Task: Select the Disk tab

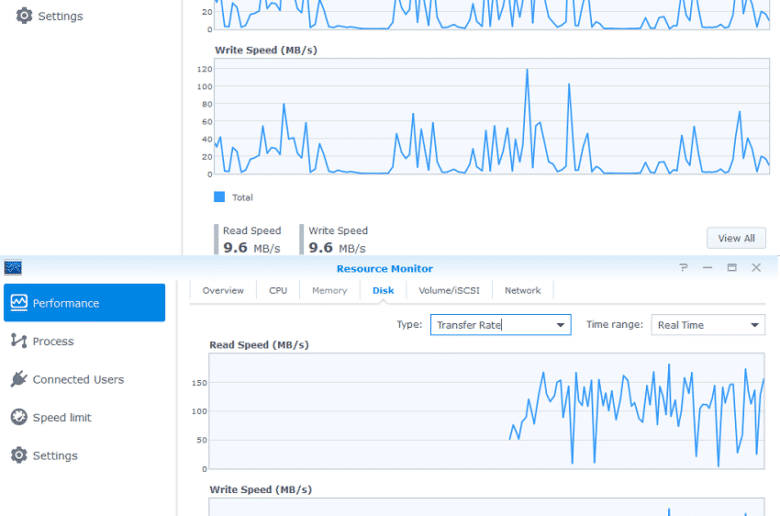Action: 383,291
